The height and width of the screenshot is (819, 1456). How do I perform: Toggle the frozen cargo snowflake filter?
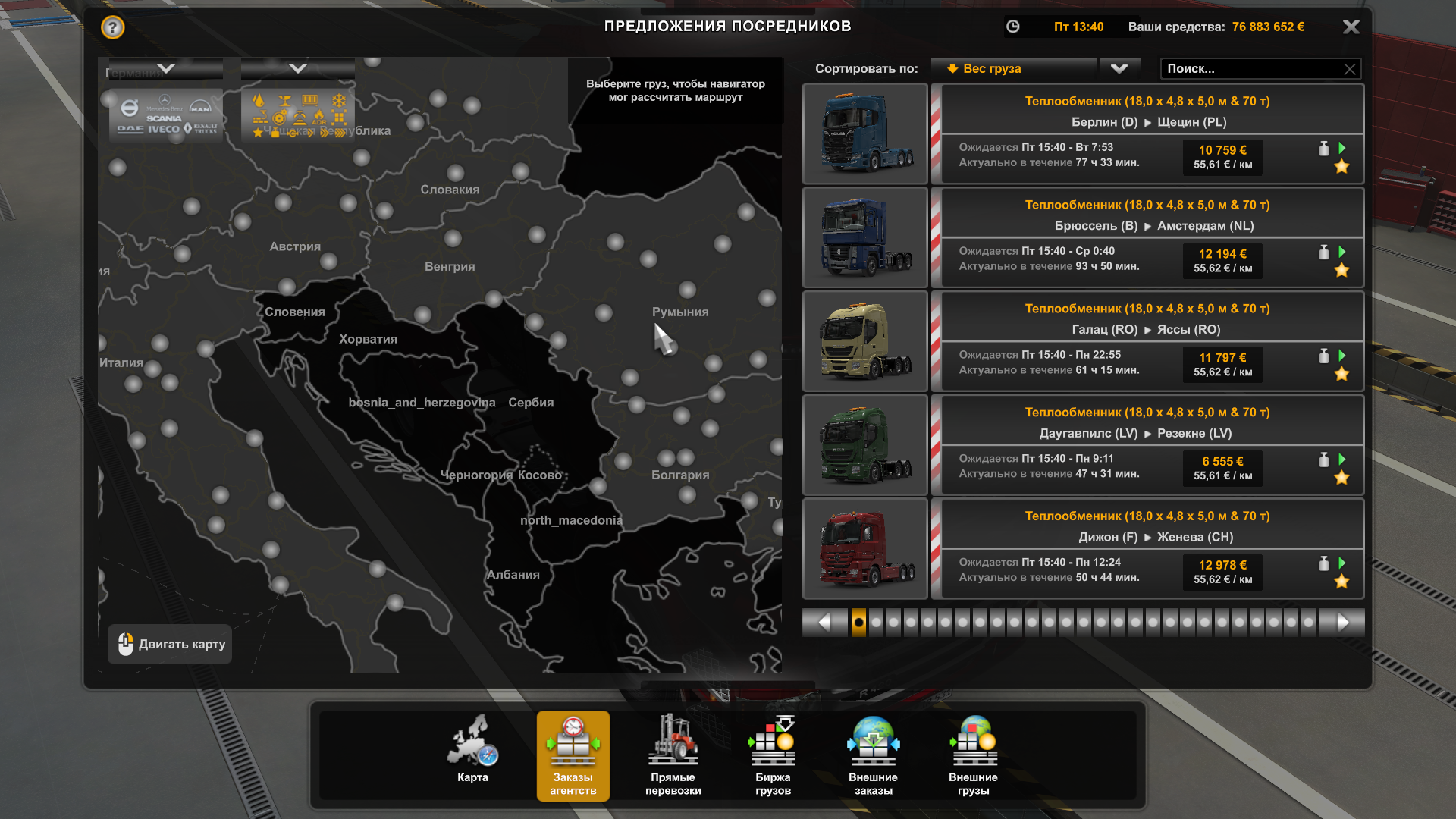coord(339,101)
